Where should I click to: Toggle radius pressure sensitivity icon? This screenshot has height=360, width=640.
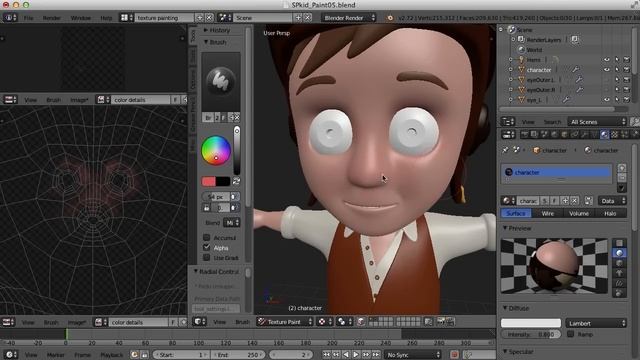point(234,197)
